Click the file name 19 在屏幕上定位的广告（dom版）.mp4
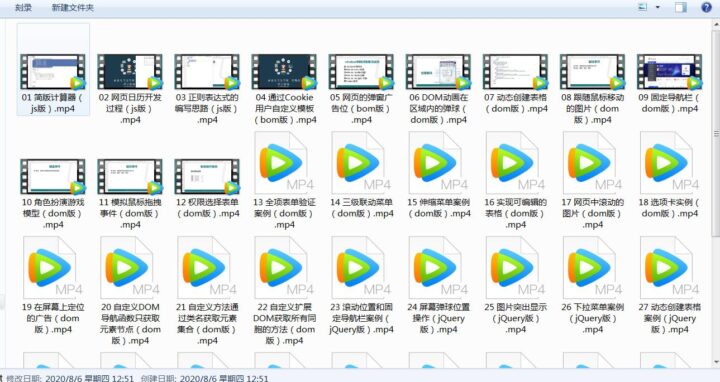 pos(53,318)
